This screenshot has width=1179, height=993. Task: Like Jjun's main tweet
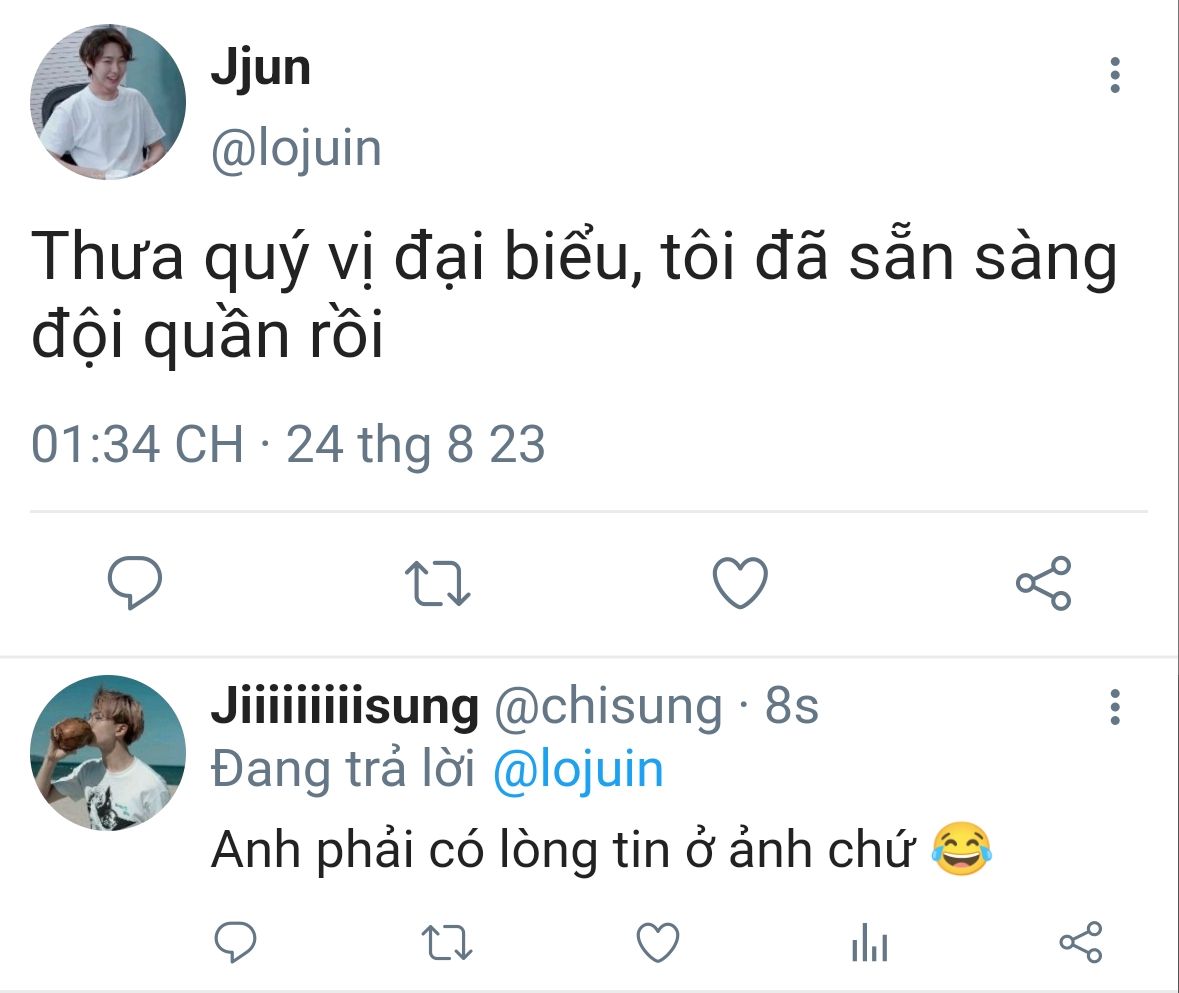click(x=740, y=584)
